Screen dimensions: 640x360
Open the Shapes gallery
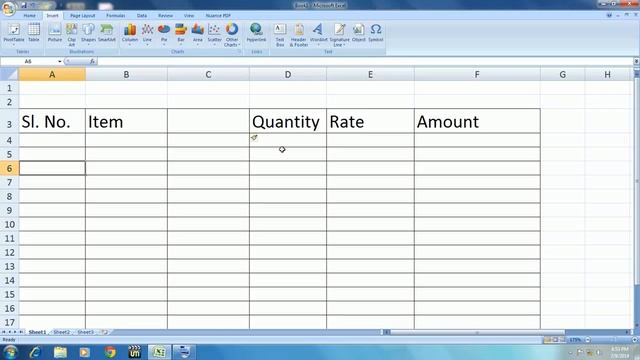(x=88, y=33)
